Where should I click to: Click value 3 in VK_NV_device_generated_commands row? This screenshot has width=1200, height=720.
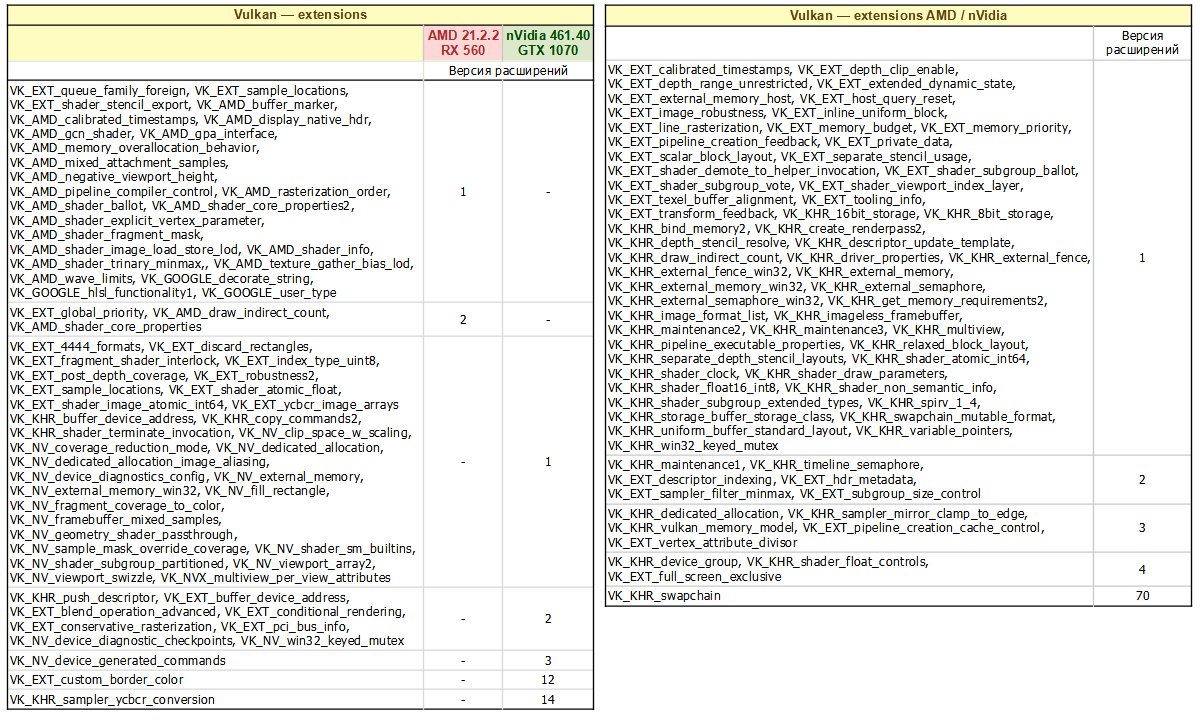pos(548,661)
